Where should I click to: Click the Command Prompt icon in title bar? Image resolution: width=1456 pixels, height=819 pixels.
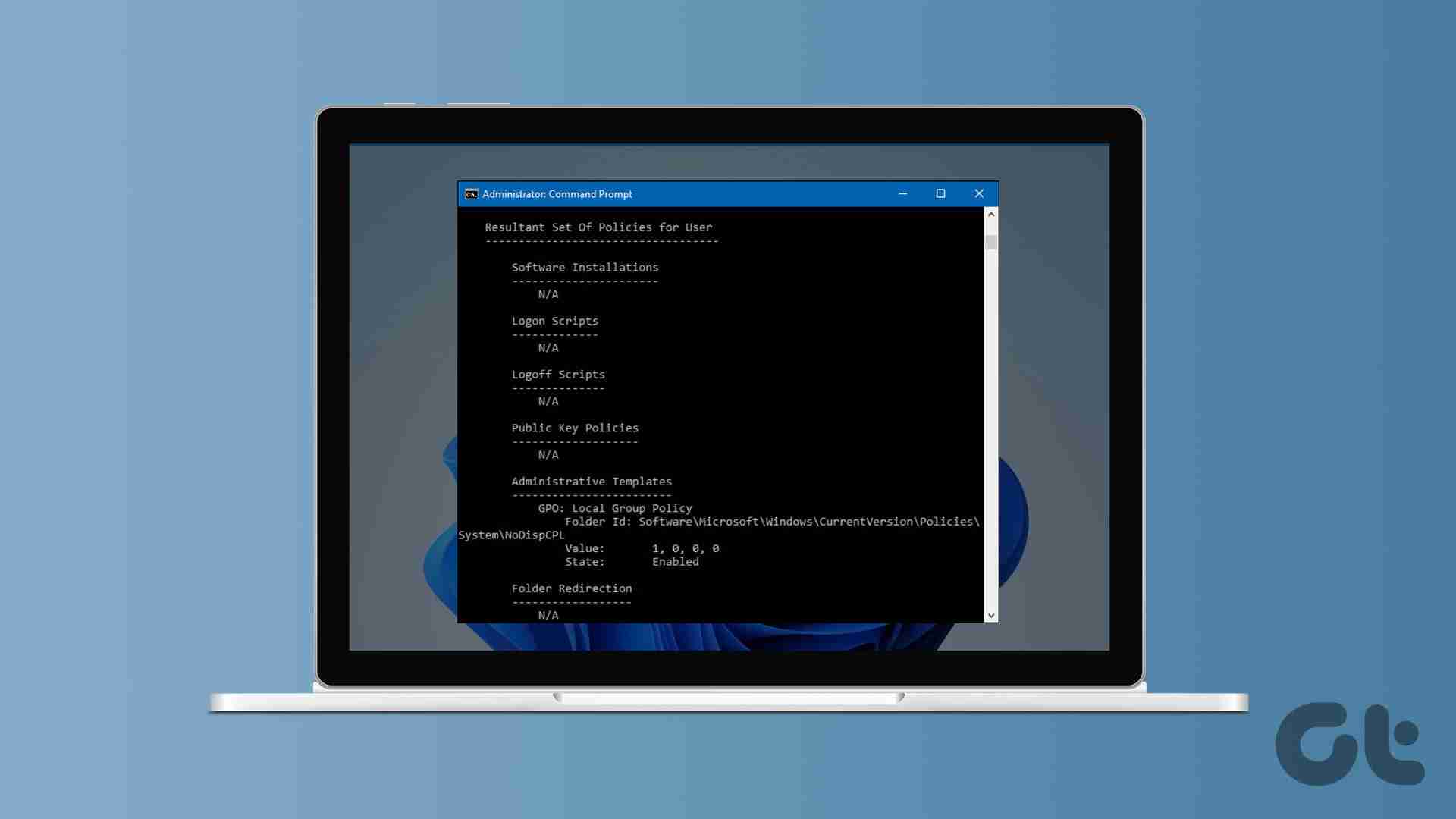[x=471, y=194]
